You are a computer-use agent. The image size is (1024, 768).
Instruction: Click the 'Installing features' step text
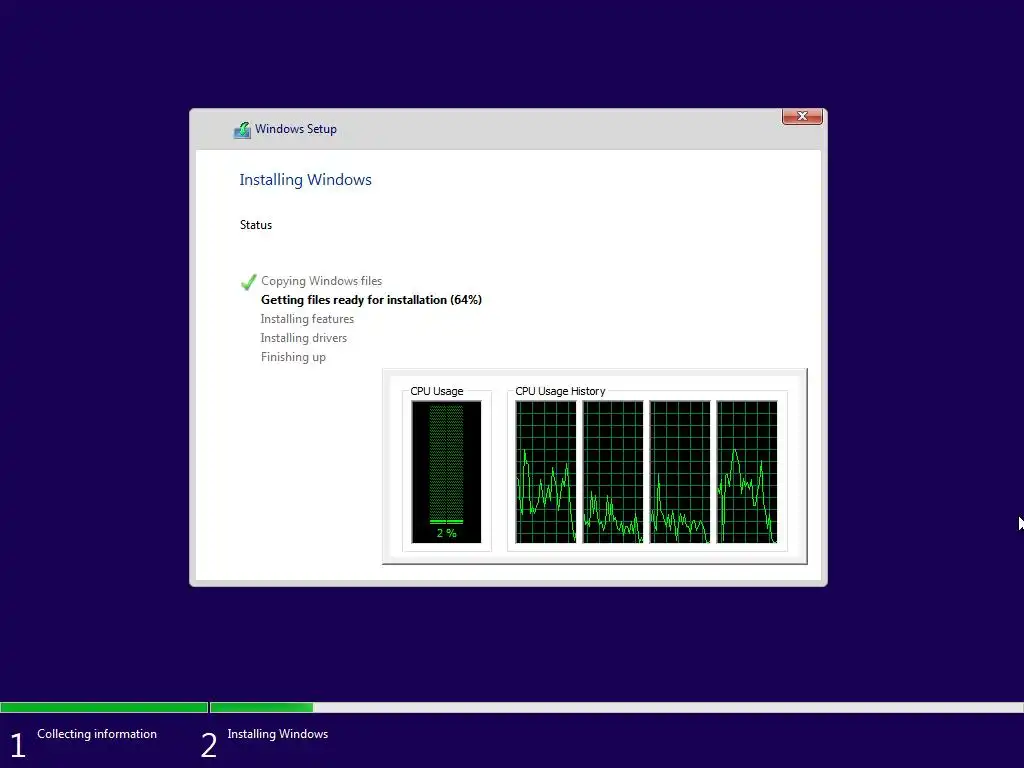tap(307, 319)
